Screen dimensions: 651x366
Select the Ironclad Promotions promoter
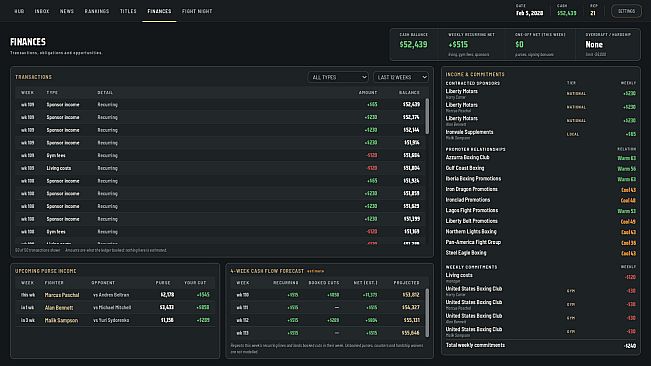coord(541,200)
